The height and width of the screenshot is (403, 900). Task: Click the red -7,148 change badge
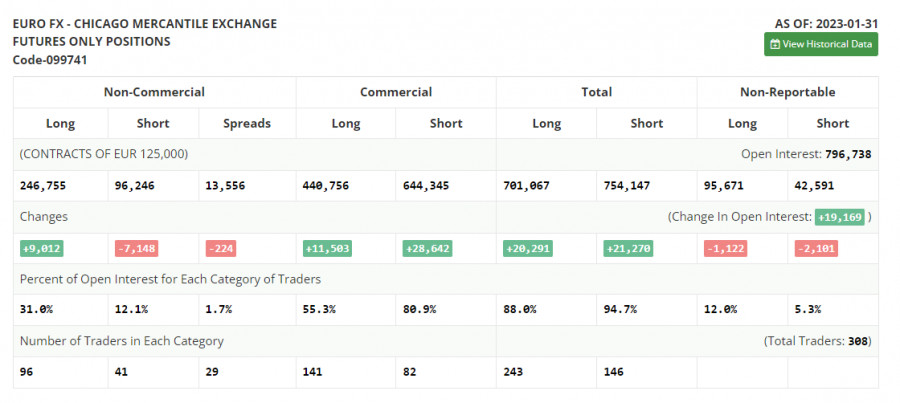point(136,249)
